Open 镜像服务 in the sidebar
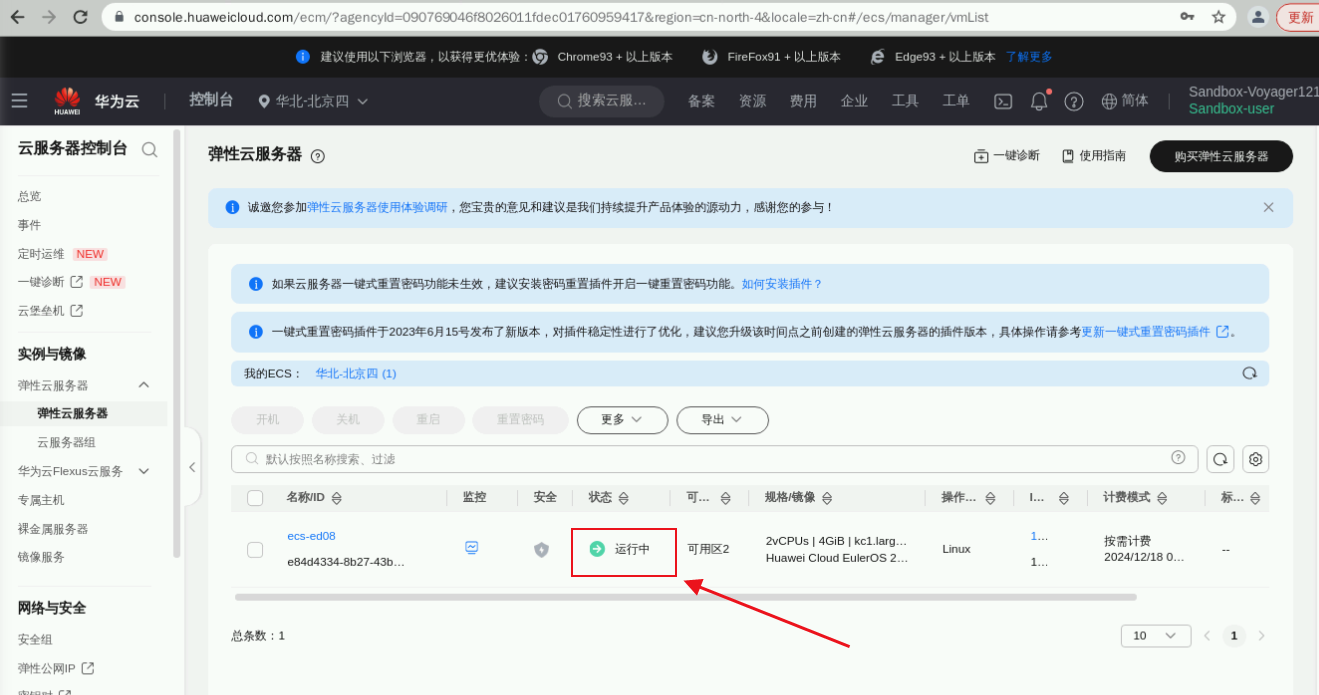Viewport: 1319px width, 695px height. click(x=42, y=557)
